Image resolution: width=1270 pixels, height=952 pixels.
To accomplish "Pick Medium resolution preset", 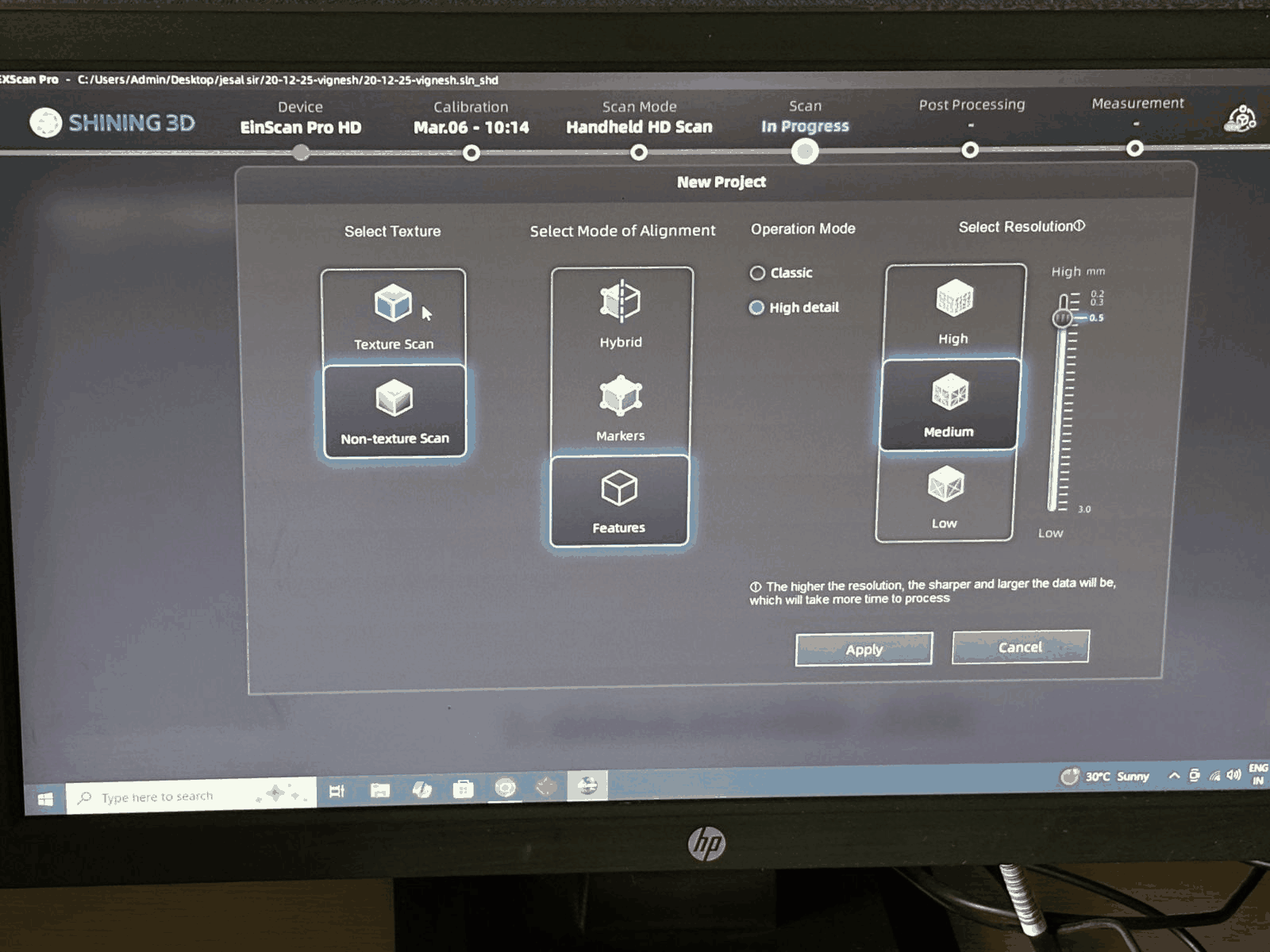I will pos(949,405).
